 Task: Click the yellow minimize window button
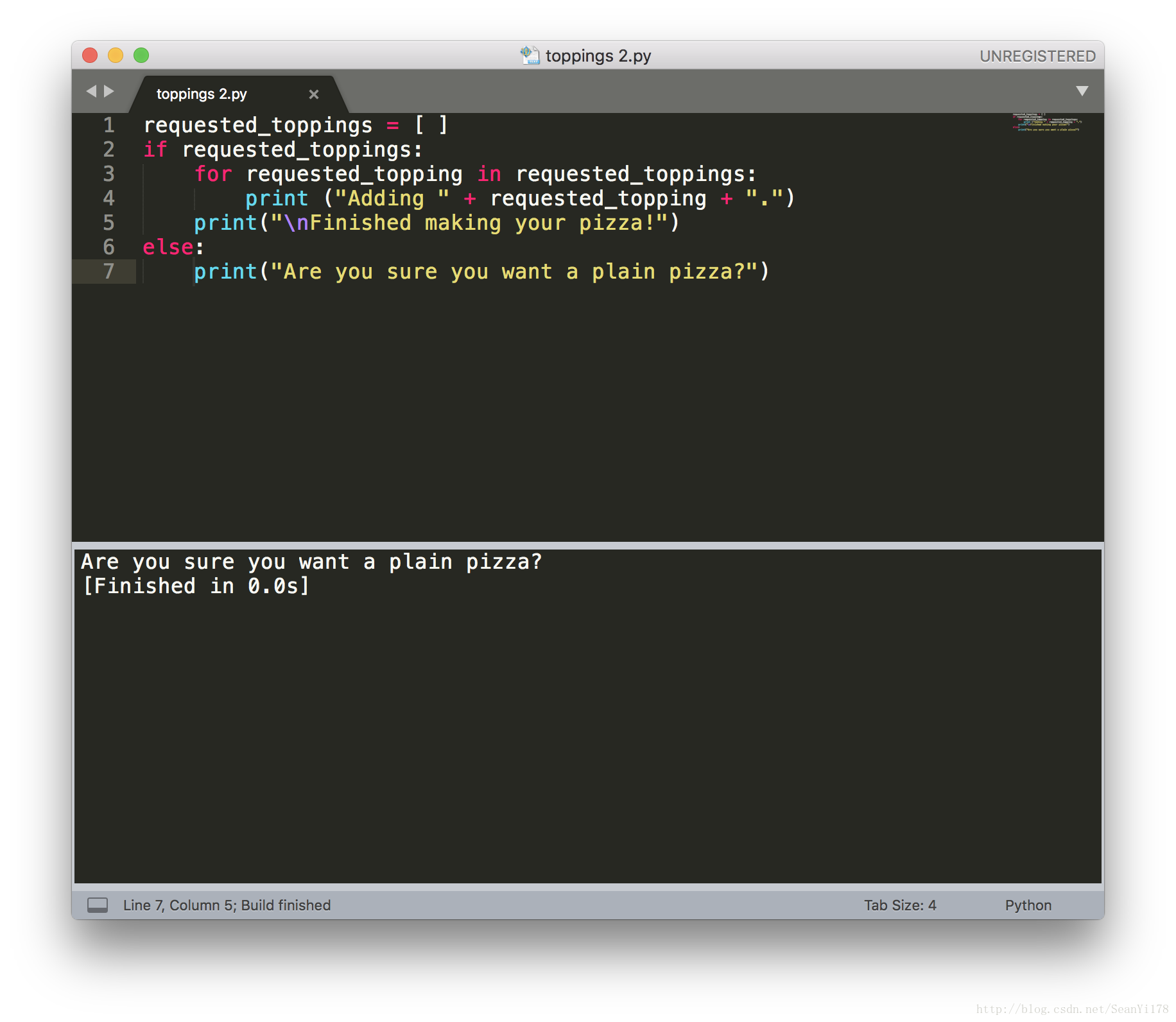pos(116,55)
